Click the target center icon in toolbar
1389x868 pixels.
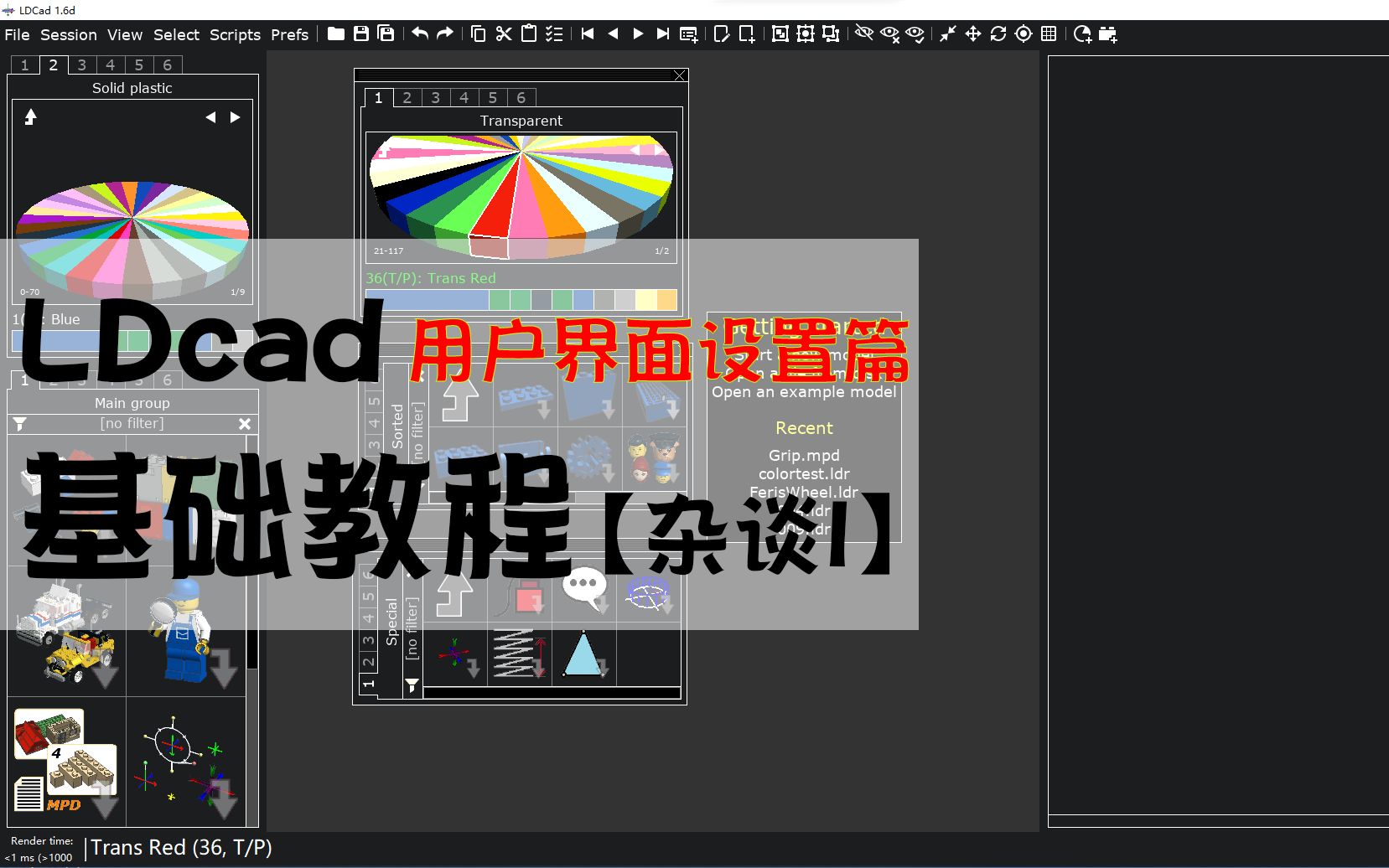coord(1024,34)
